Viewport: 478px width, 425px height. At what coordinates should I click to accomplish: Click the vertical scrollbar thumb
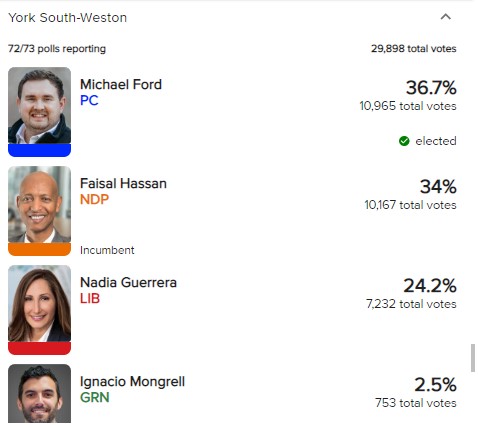pyautogui.click(x=473, y=358)
